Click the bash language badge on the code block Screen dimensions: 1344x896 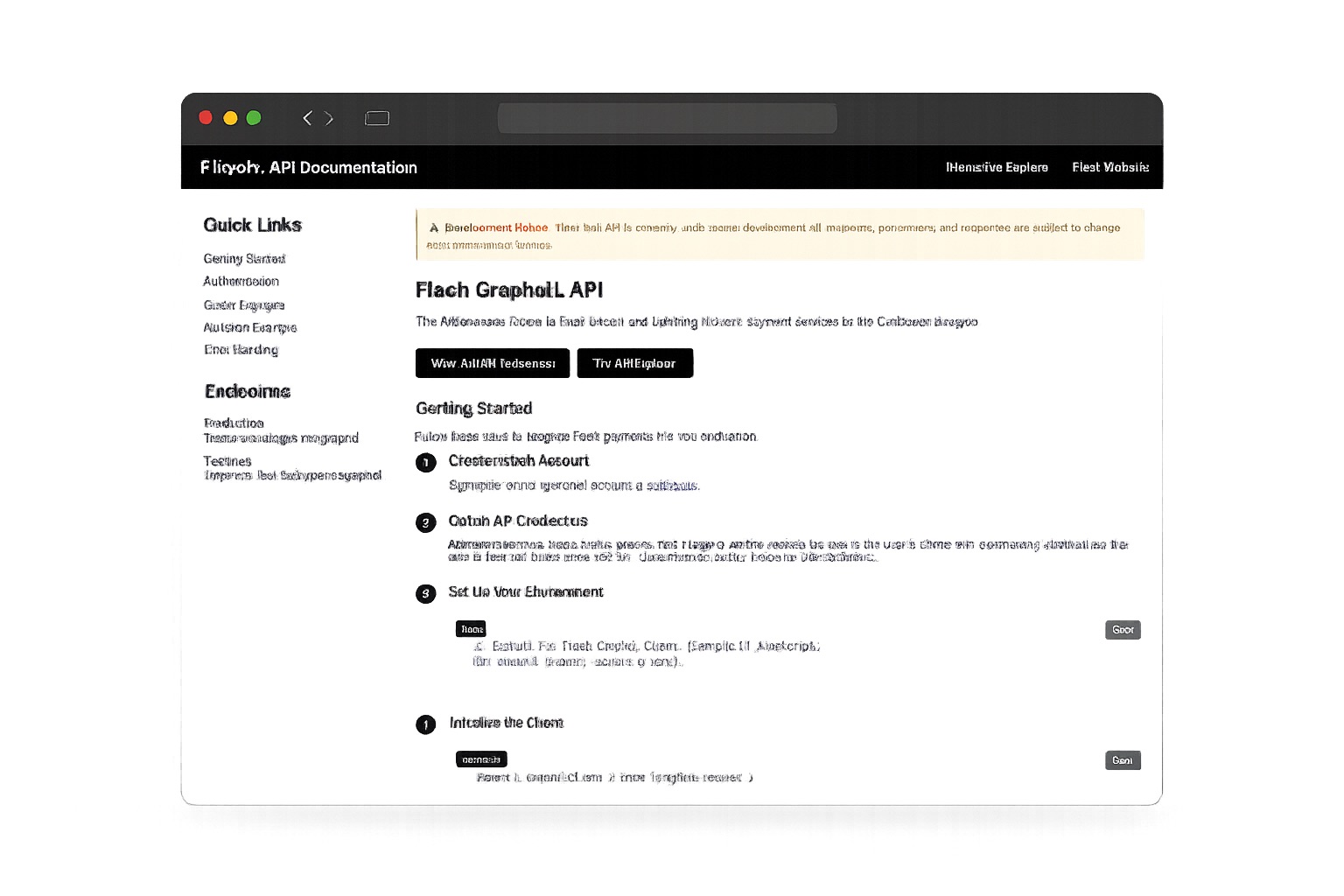pyautogui.click(x=471, y=628)
